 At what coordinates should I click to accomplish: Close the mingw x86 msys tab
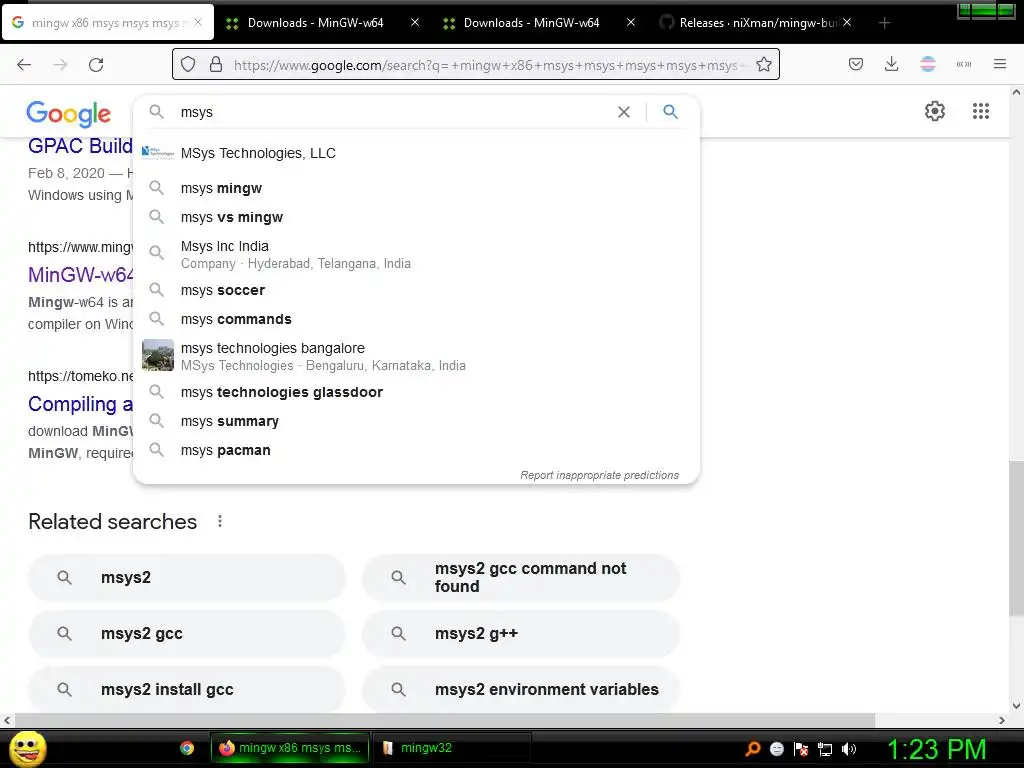[198, 23]
